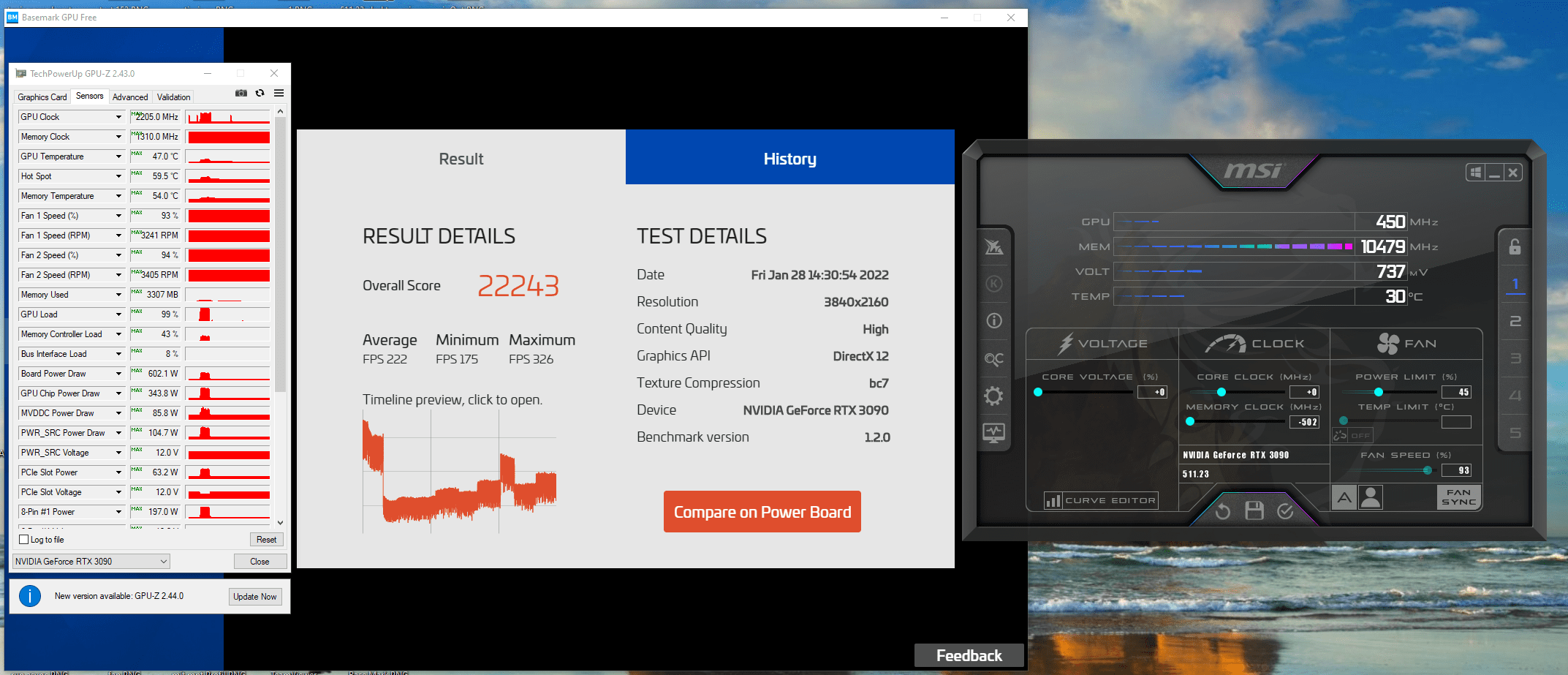
Task: Click the Windows startup icon in Afterburner
Action: click(x=1476, y=173)
